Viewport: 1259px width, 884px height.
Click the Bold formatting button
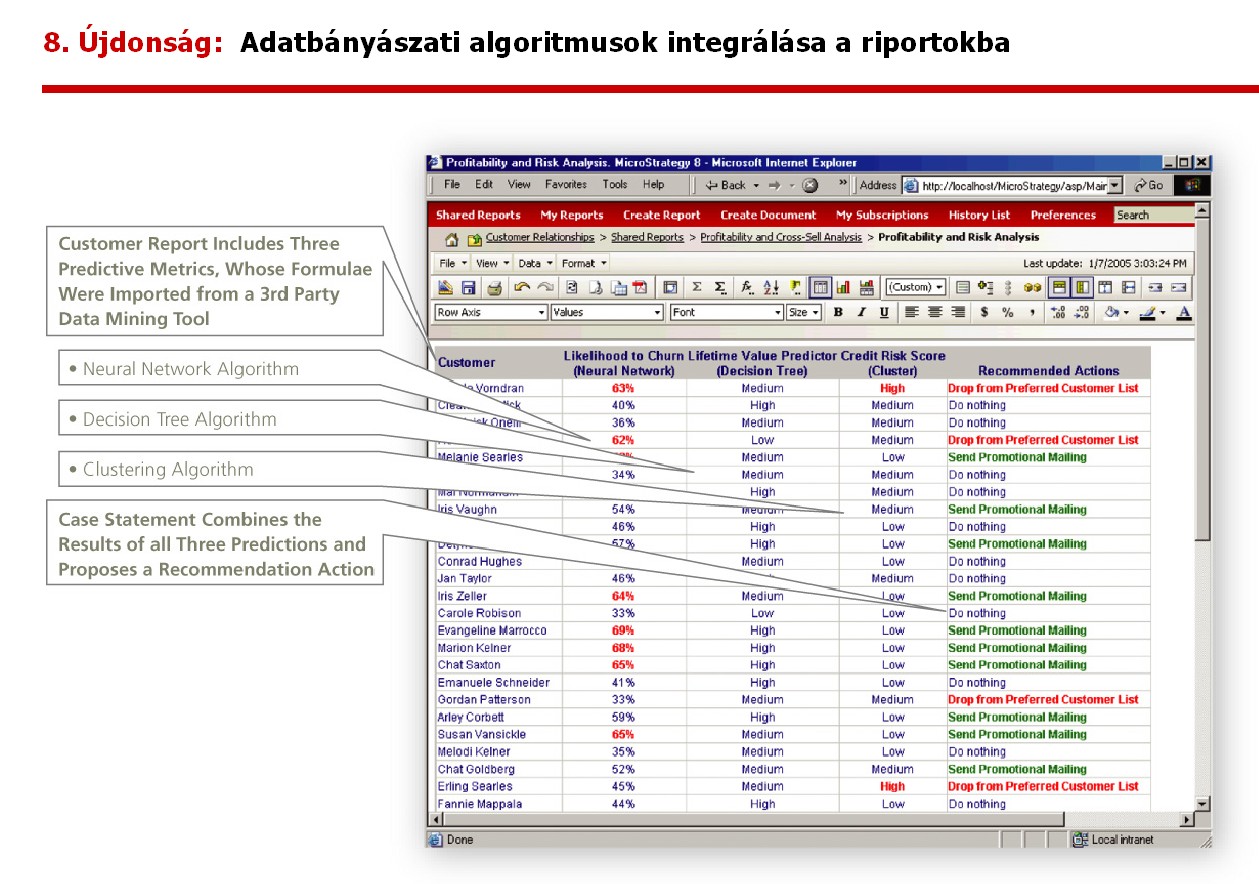(838, 312)
